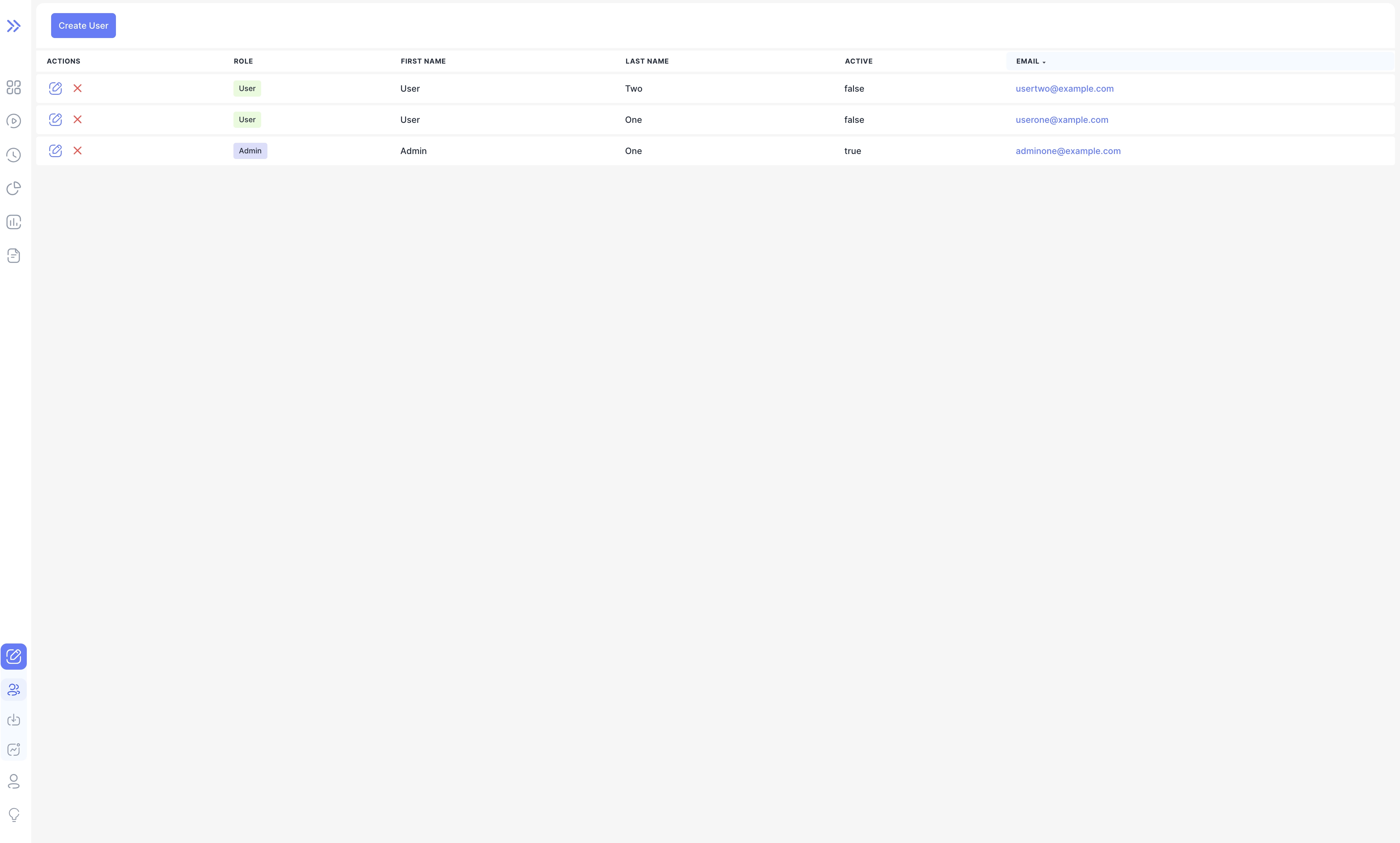
Task: Click the Create User button
Action: click(84, 26)
